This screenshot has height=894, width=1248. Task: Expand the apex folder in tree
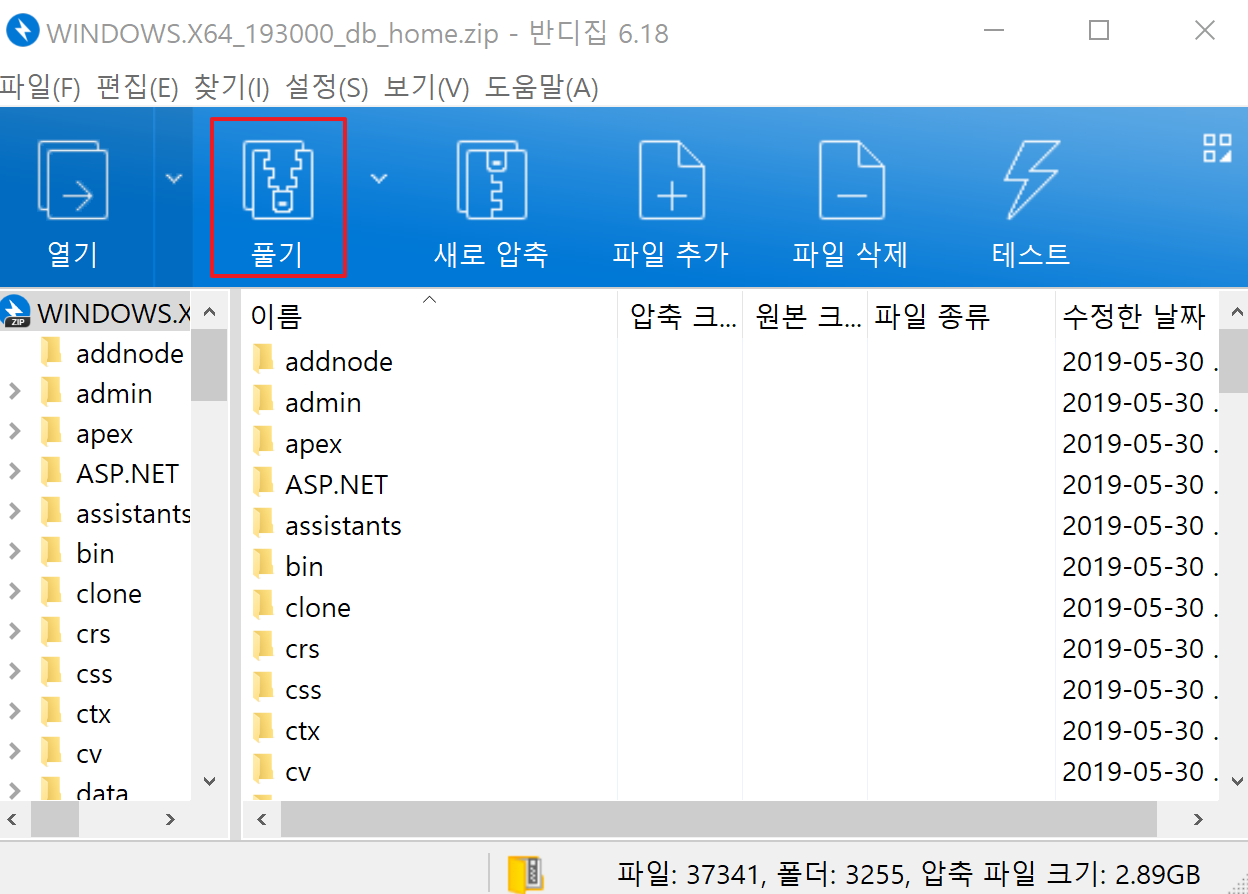tap(14, 433)
